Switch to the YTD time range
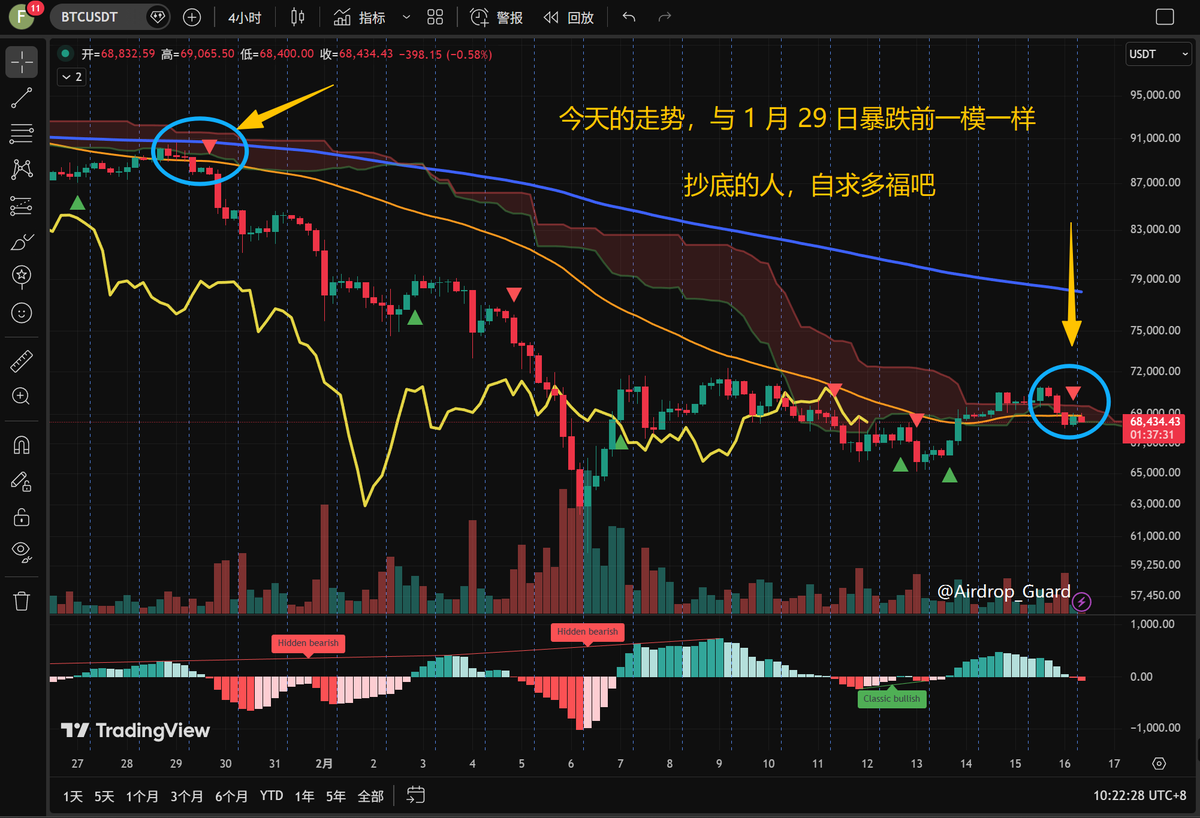The width and height of the screenshot is (1200, 818). 271,796
